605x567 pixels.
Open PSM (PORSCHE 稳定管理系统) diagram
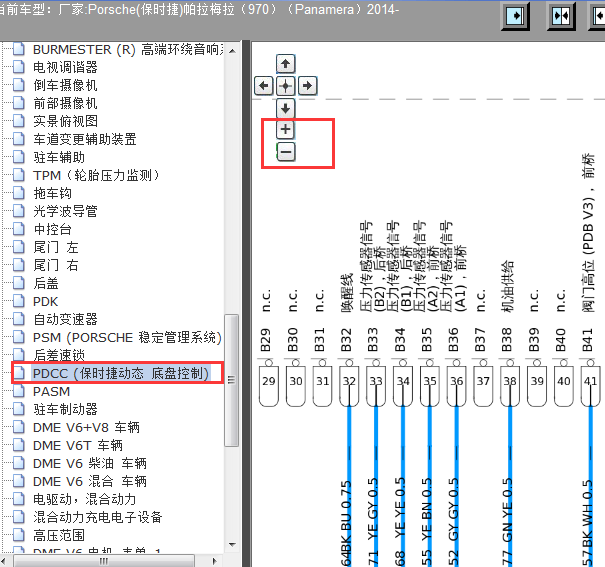coord(127,338)
